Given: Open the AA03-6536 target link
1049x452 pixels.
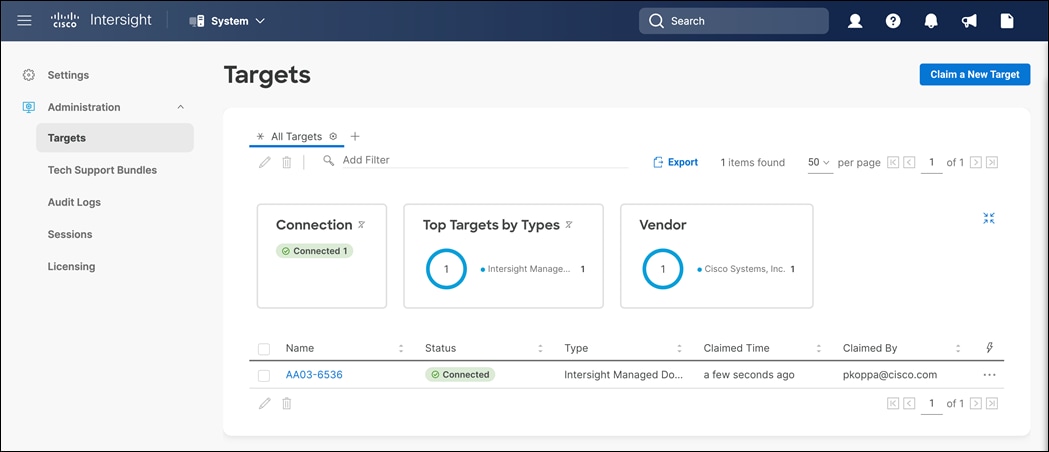Looking at the screenshot, I should [x=314, y=374].
